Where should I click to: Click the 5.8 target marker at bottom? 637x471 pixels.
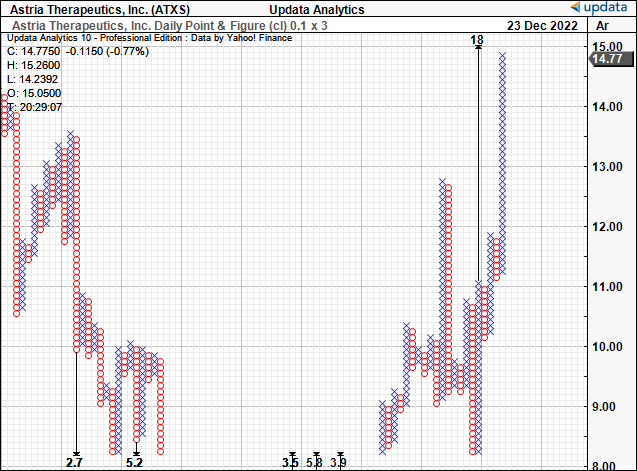tap(314, 462)
